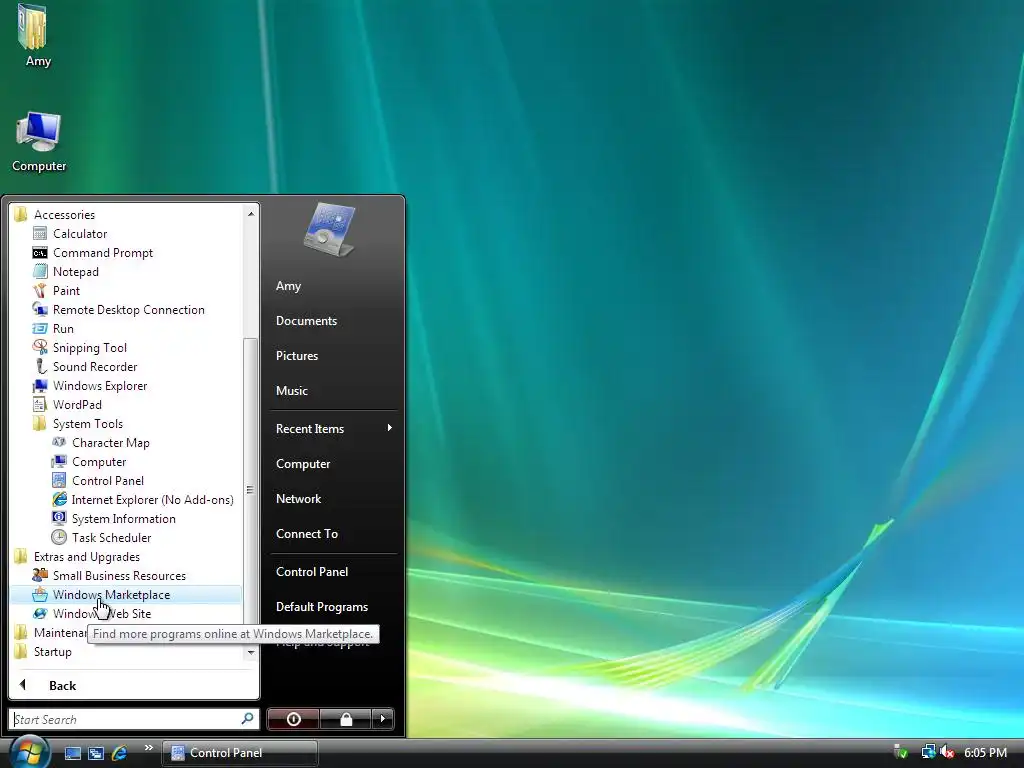Open Documents from the Start menu
This screenshot has height=768, width=1024.
[x=306, y=321]
